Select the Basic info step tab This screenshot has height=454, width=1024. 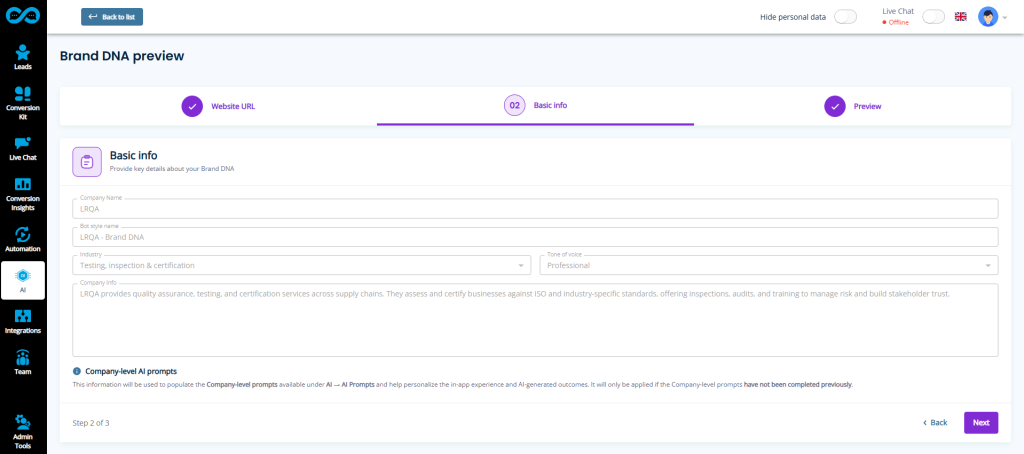pos(536,106)
